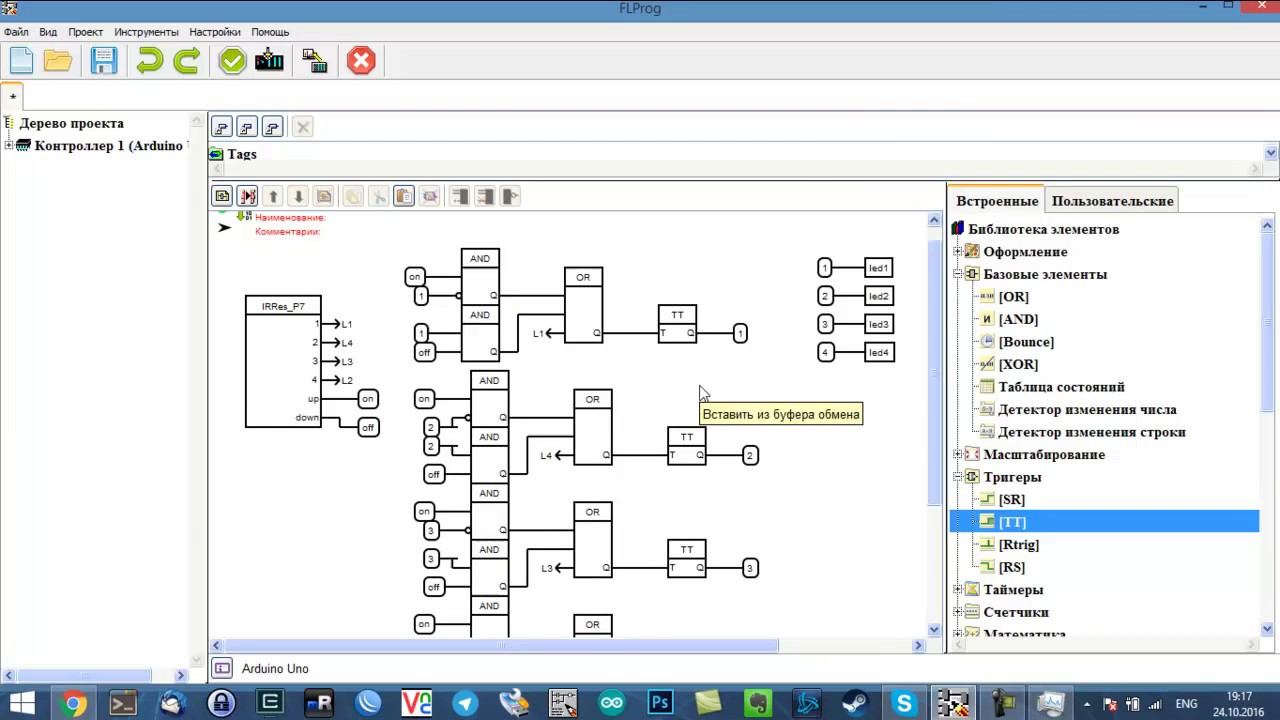Open a project with the folder icon
The width and height of the screenshot is (1280, 720).
pyautogui.click(x=58, y=60)
